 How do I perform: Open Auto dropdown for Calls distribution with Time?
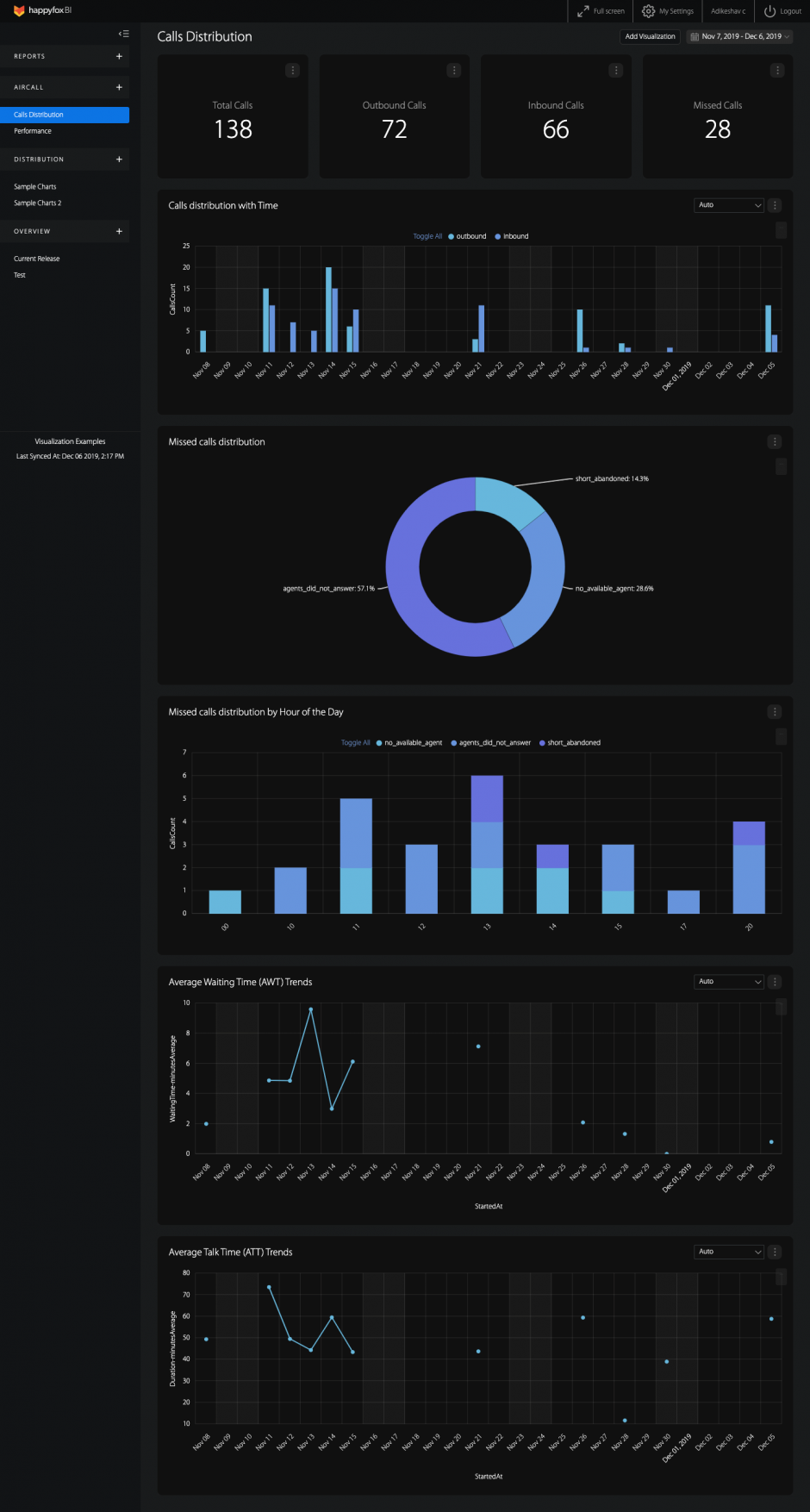tap(728, 205)
